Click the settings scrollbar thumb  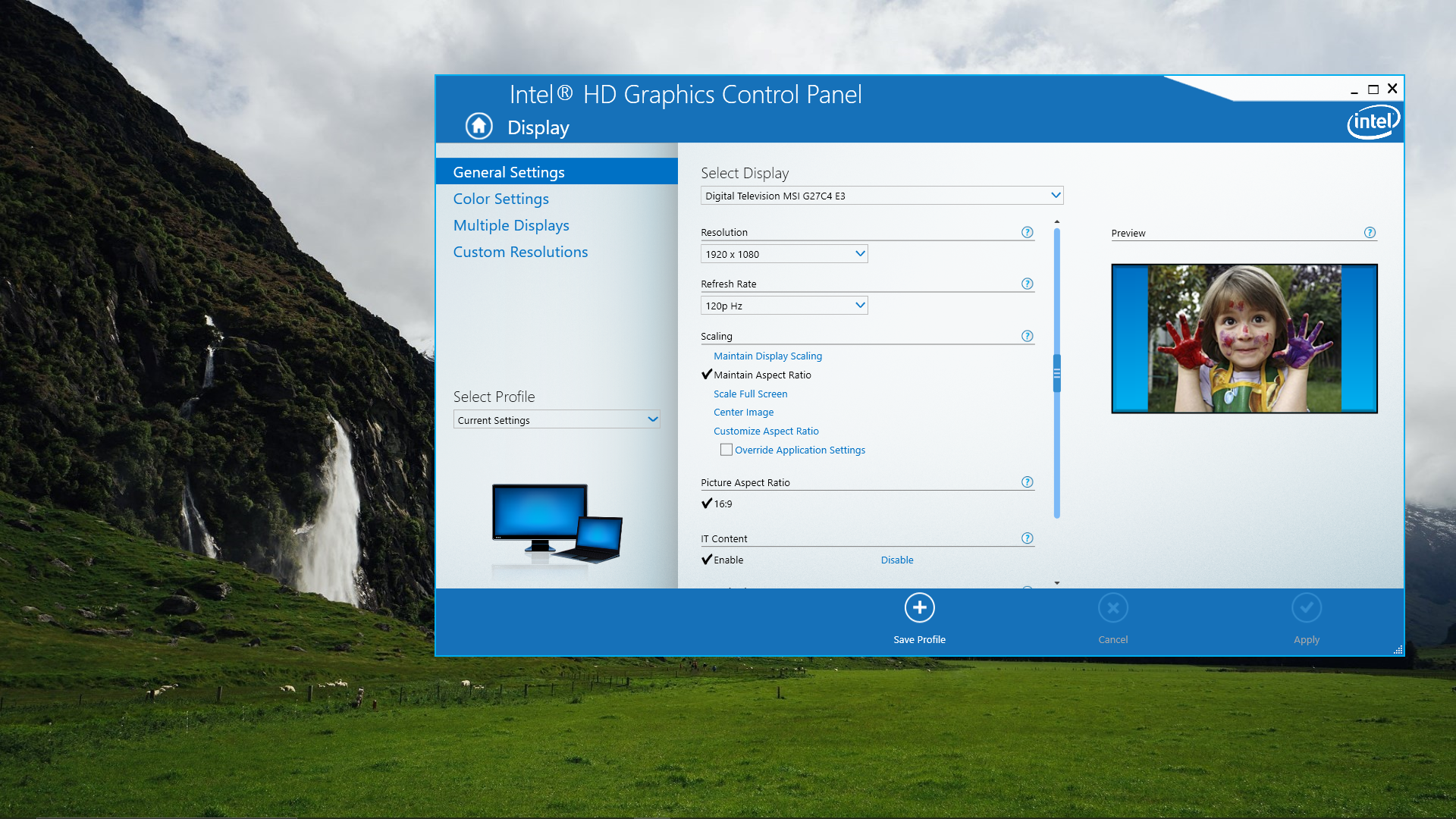point(1056,373)
